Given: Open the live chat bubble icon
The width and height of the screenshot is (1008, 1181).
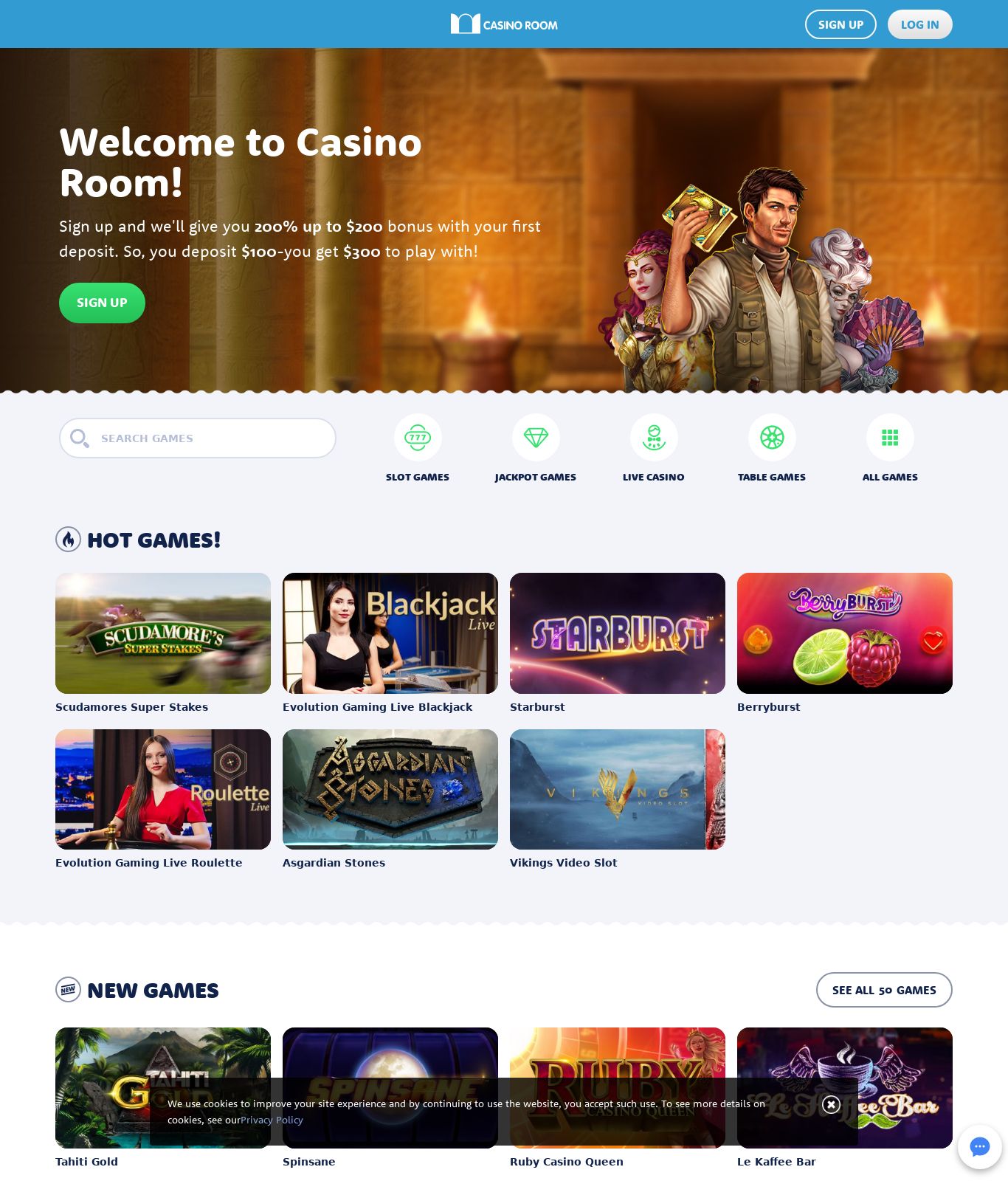Looking at the screenshot, I should pos(979,1147).
